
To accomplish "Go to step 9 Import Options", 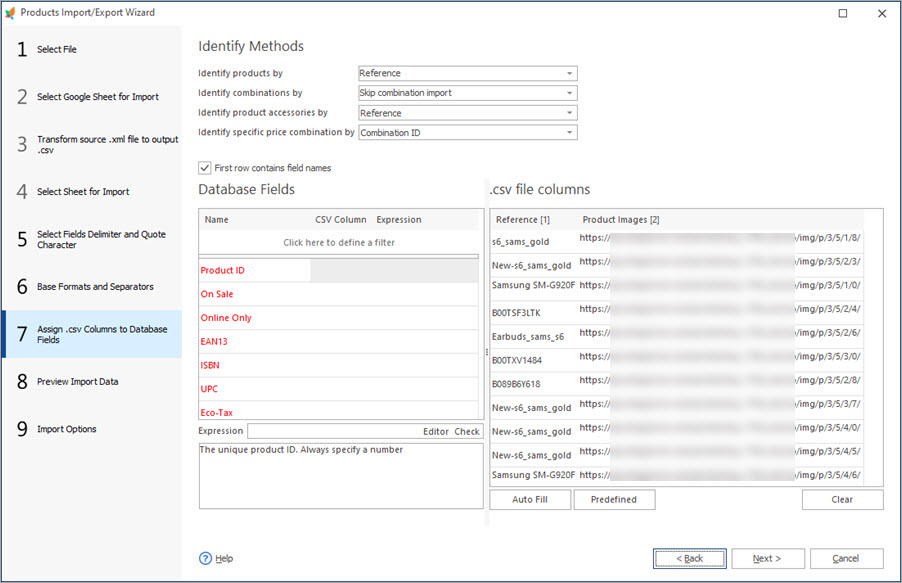I will 92,429.
